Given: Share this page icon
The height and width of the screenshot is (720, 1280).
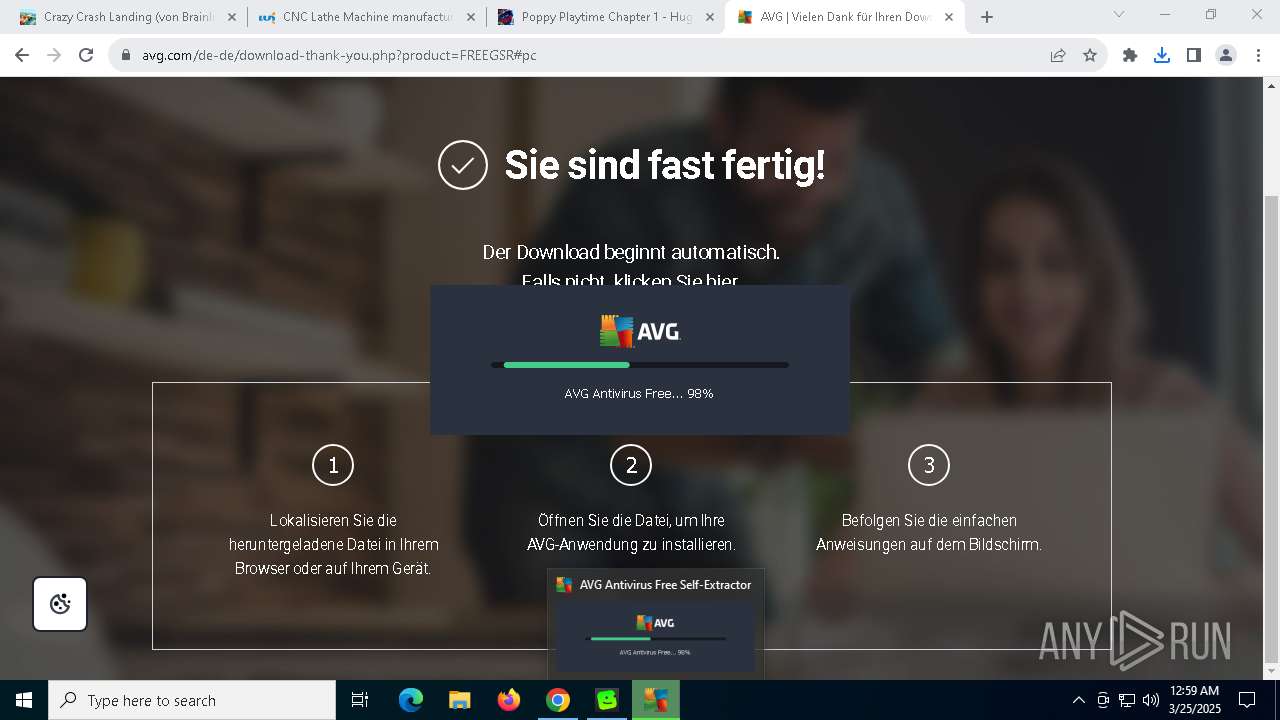Looking at the screenshot, I should pyautogui.click(x=1058, y=55).
